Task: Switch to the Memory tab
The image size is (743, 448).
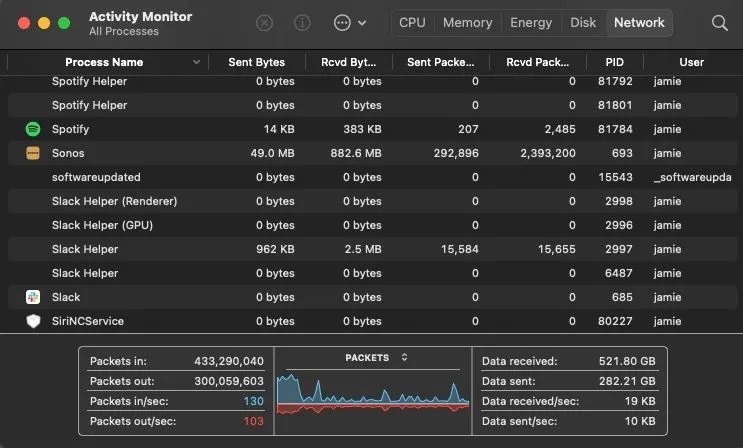Action: click(467, 22)
